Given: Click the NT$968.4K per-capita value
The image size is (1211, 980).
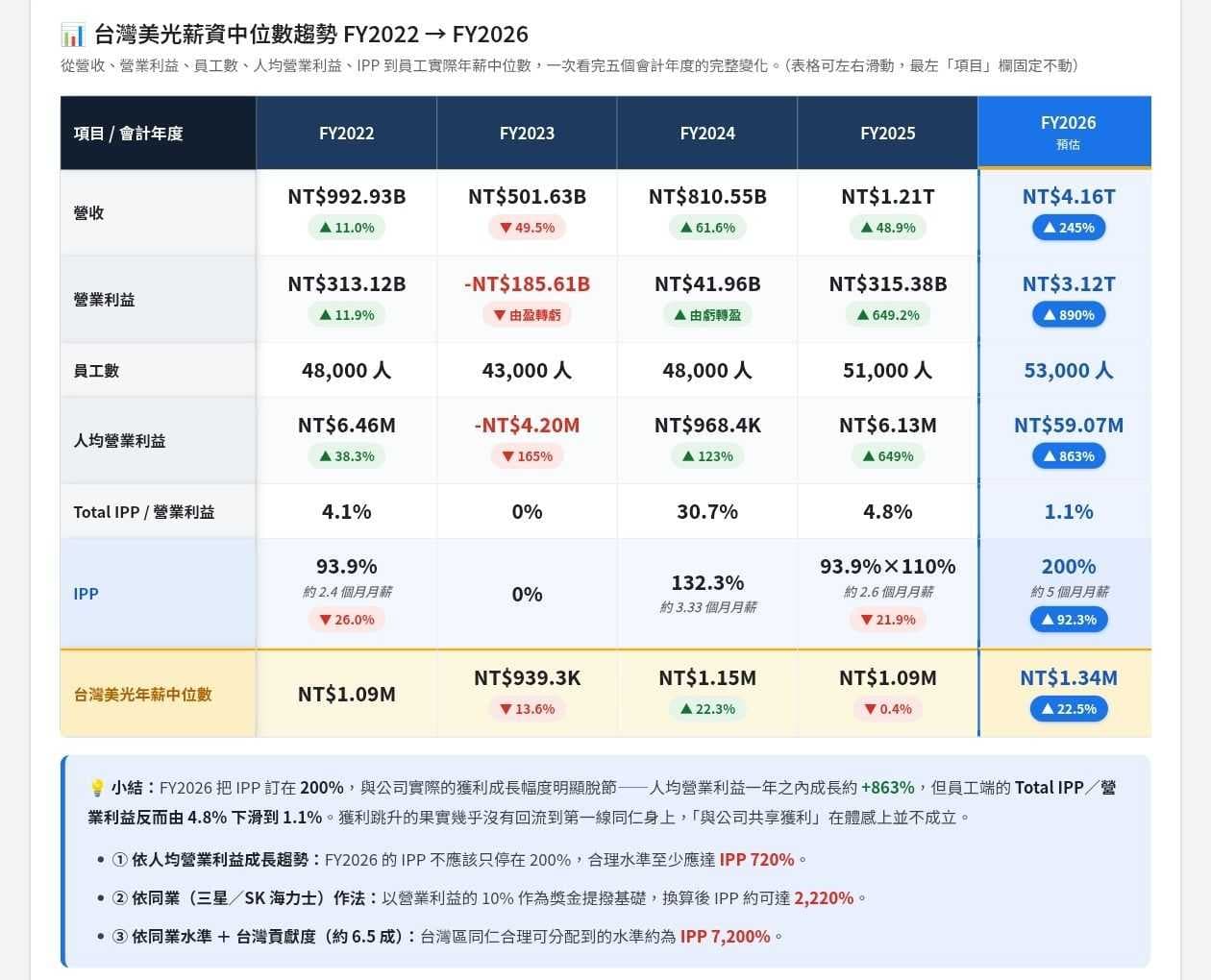Looking at the screenshot, I should pos(707,426).
